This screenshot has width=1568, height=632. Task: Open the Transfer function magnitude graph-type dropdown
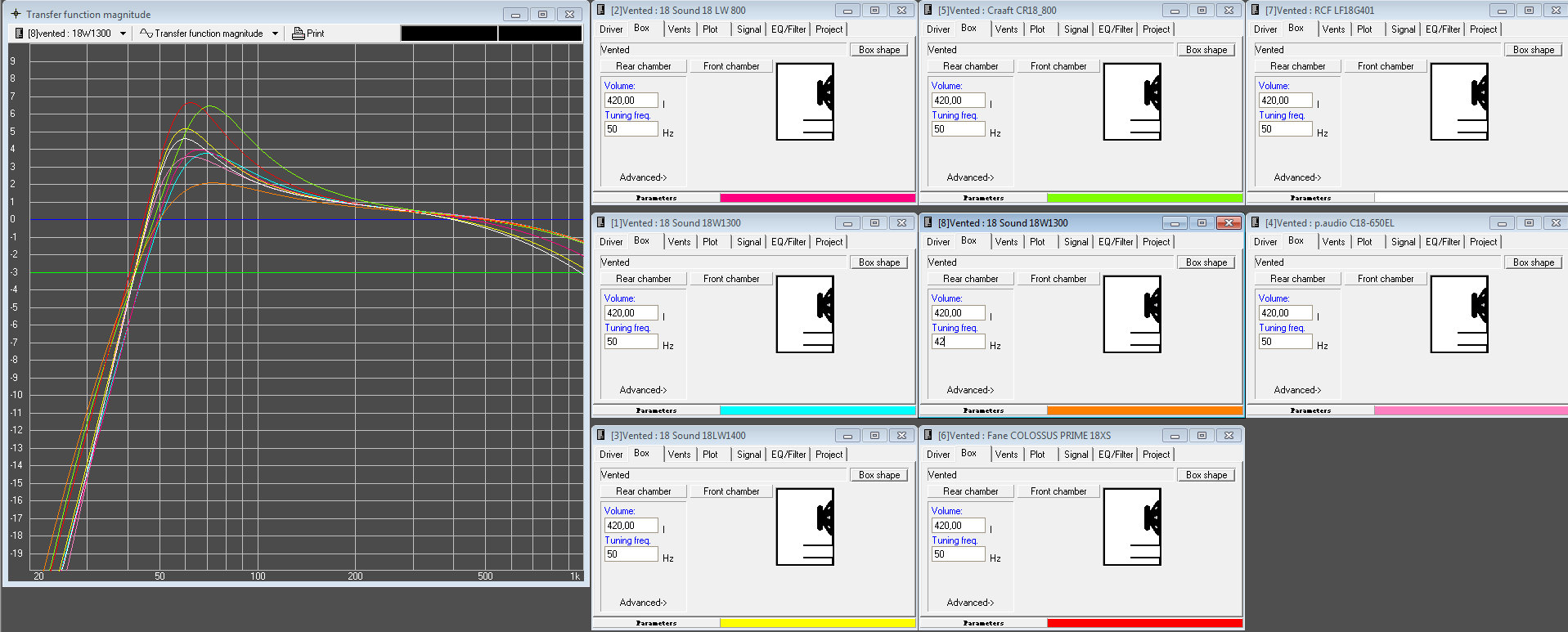[275, 34]
